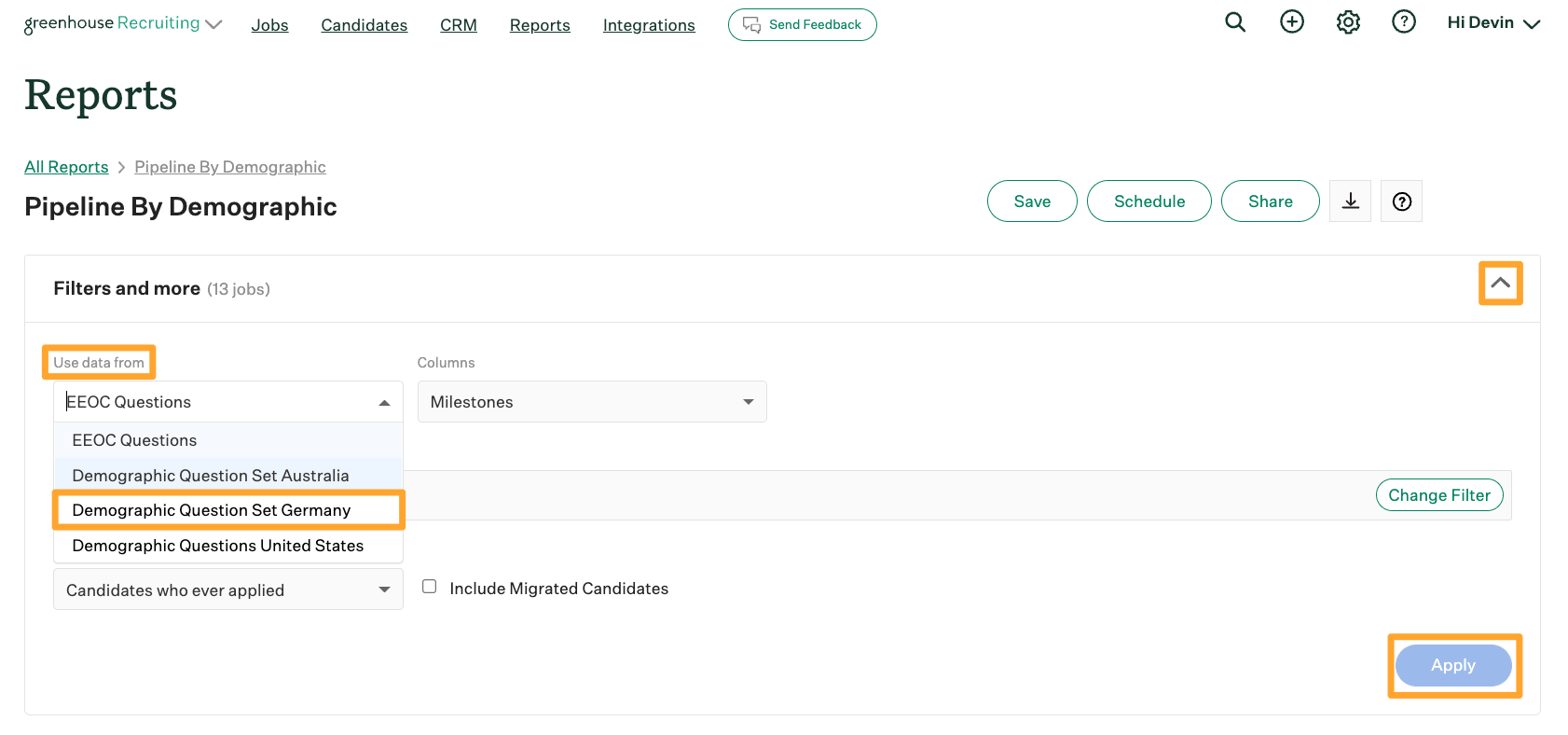The width and height of the screenshot is (1568, 735).
Task: Click the help question mark in top navigation
Action: [x=1404, y=21]
